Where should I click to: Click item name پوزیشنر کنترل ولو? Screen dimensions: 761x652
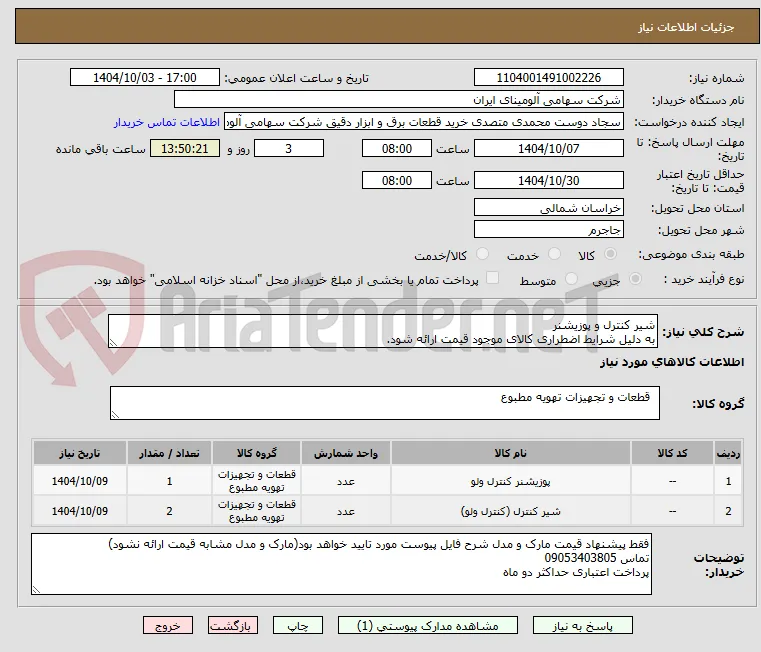[511, 482]
